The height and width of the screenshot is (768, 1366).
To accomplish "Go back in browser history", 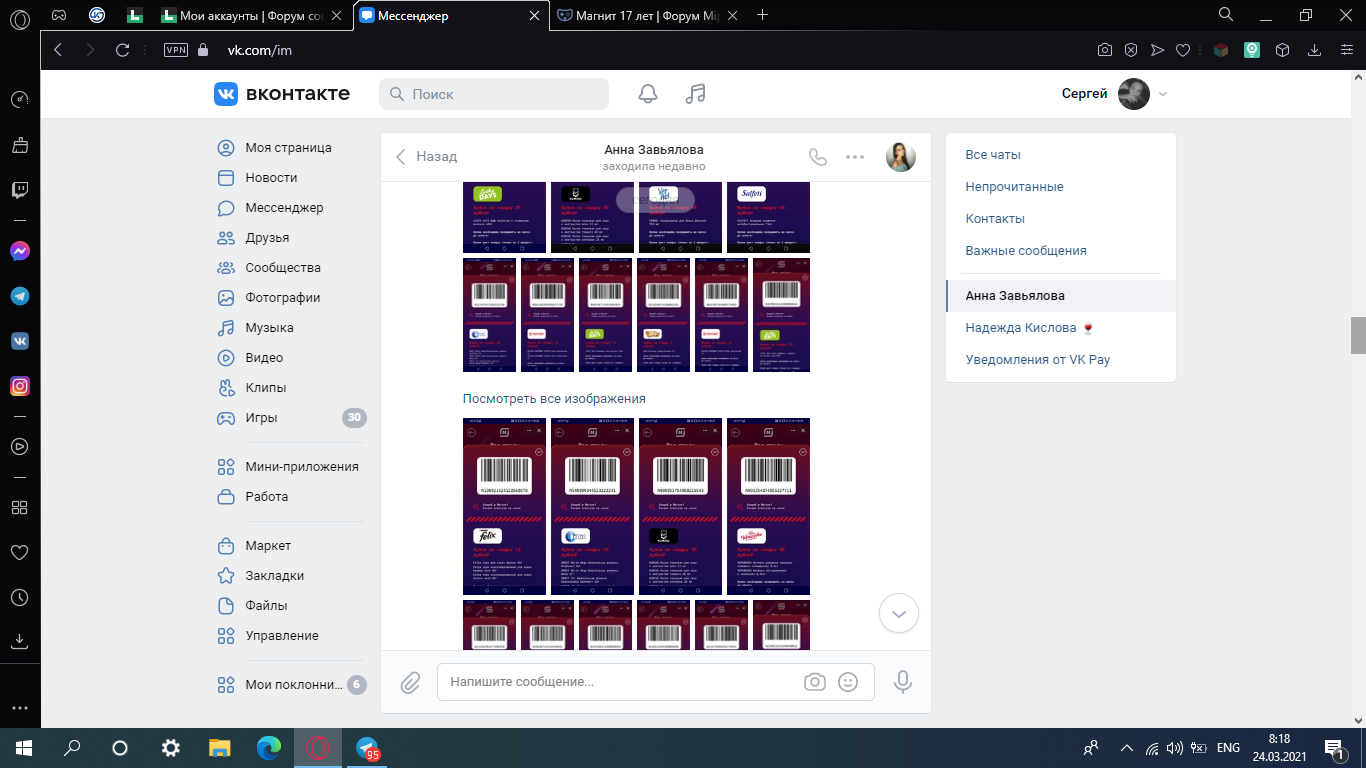I will [58, 50].
